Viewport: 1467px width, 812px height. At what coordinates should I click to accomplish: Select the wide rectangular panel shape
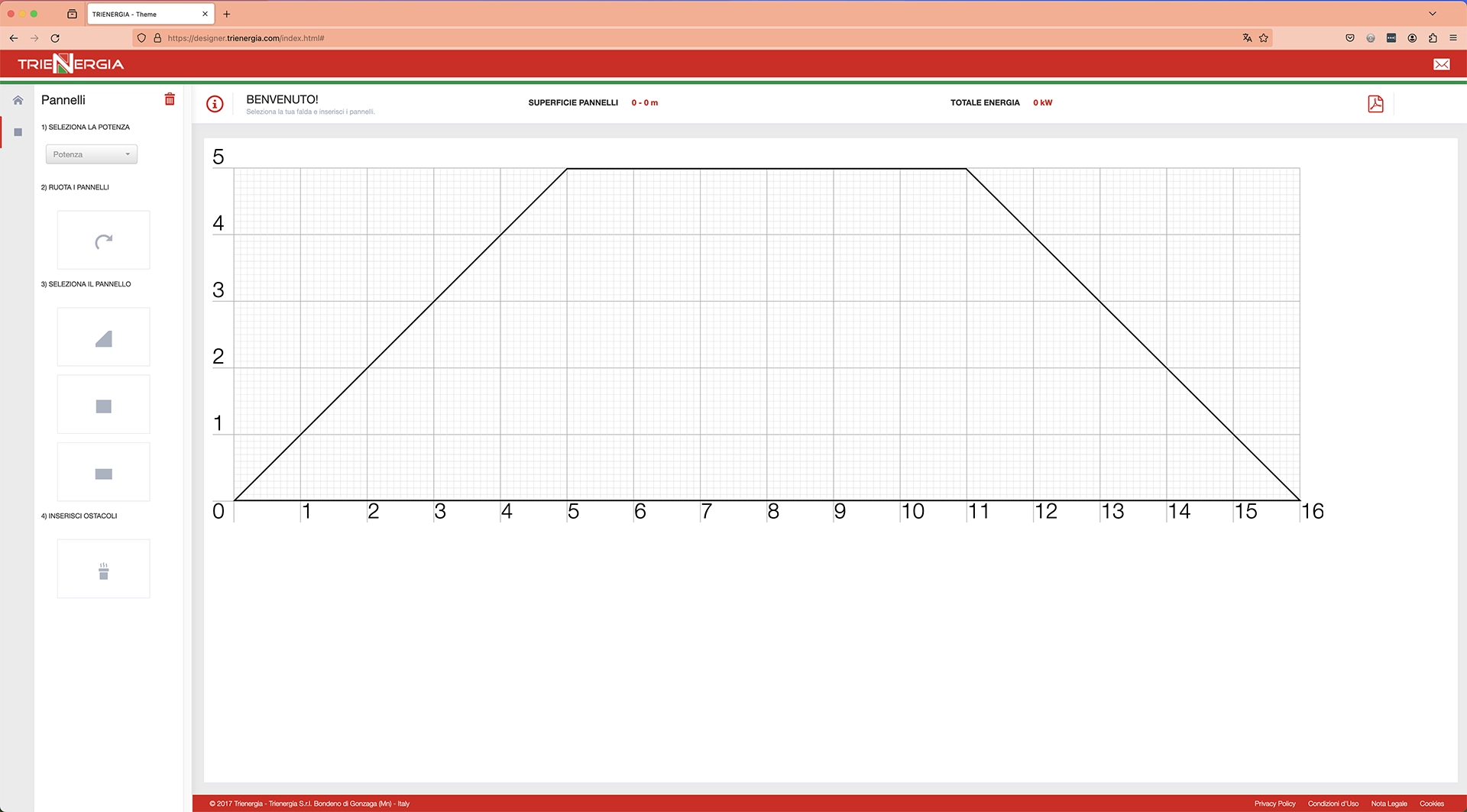tap(104, 474)
